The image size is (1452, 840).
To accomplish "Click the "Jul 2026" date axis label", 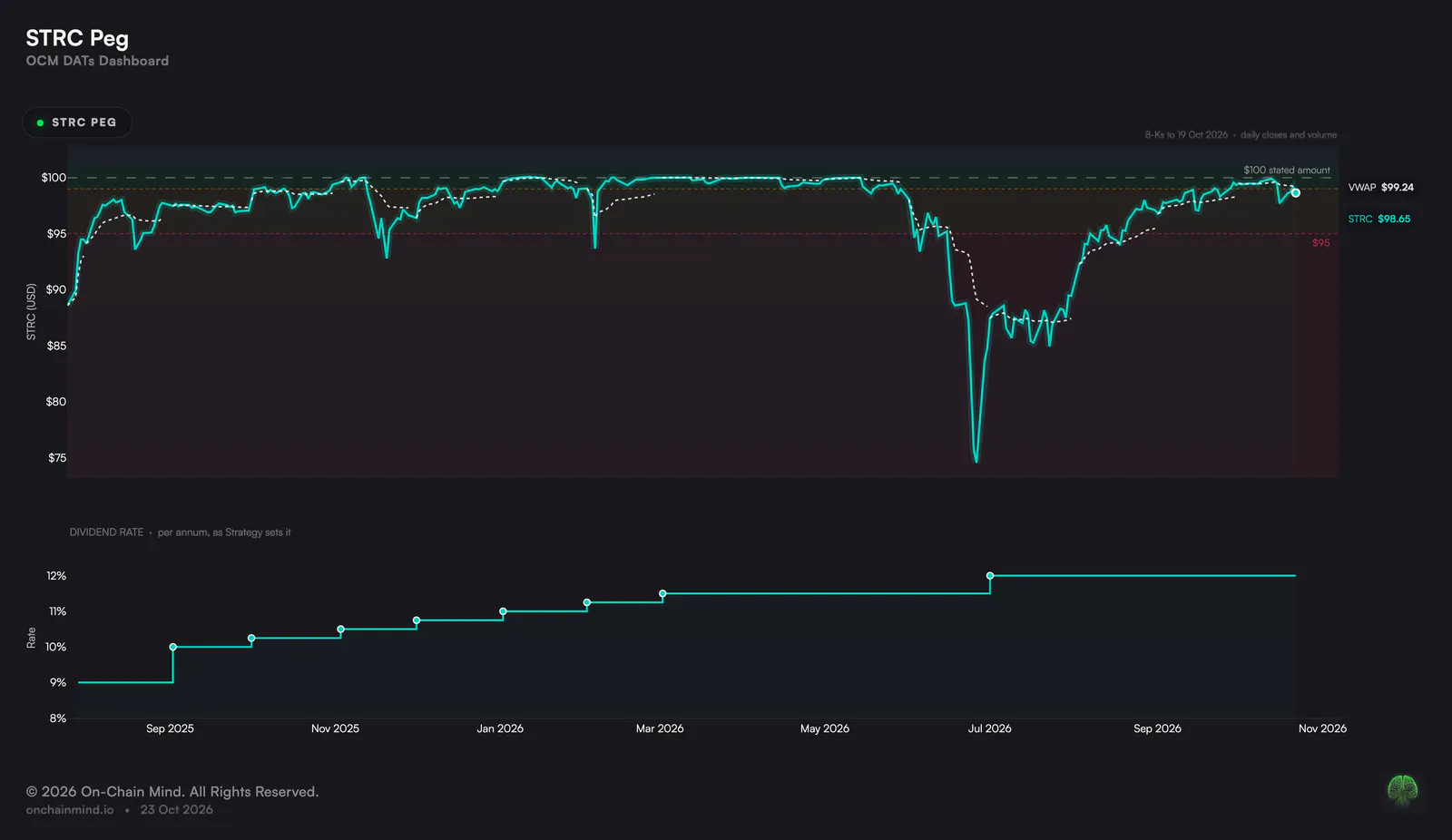I will pyautogui.click(x=989, y=728).
